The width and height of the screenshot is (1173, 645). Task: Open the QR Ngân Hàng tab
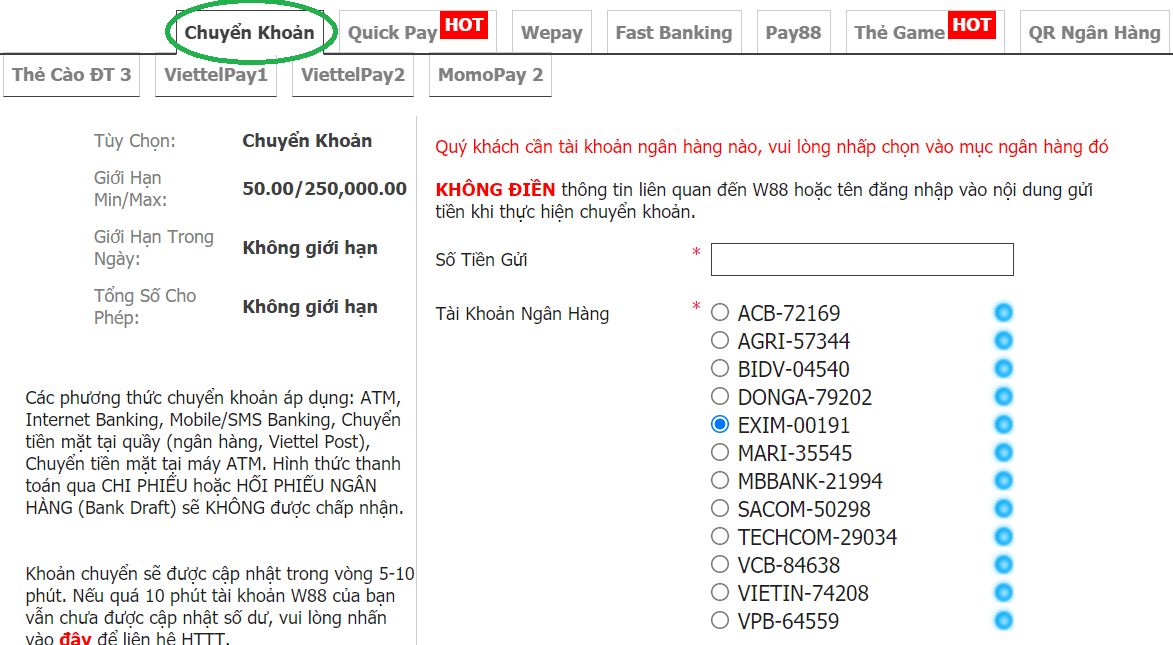point(1094,32)
